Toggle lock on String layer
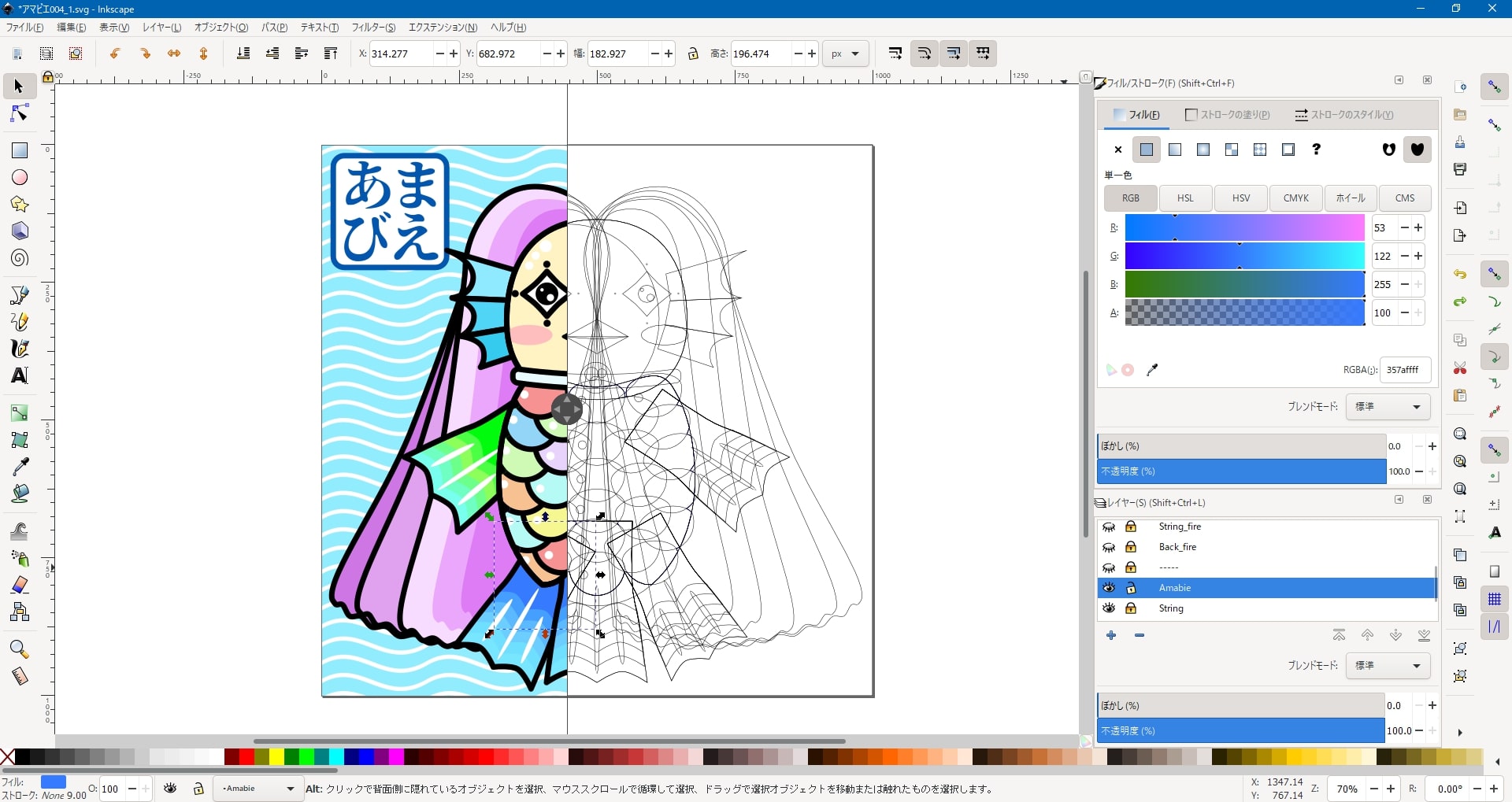The image size is (1512, 802). point(1131,608)
